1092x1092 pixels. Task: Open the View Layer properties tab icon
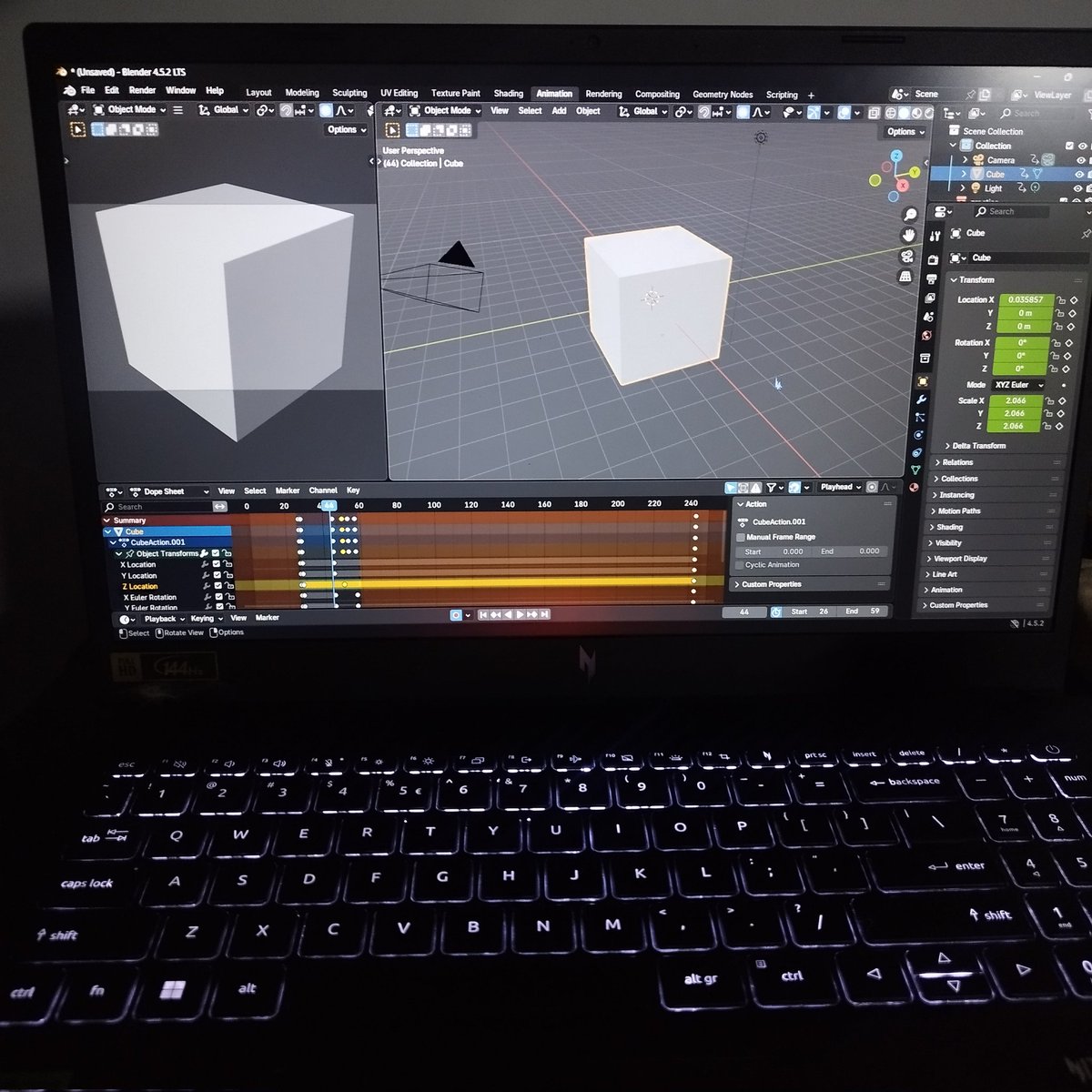929,298
